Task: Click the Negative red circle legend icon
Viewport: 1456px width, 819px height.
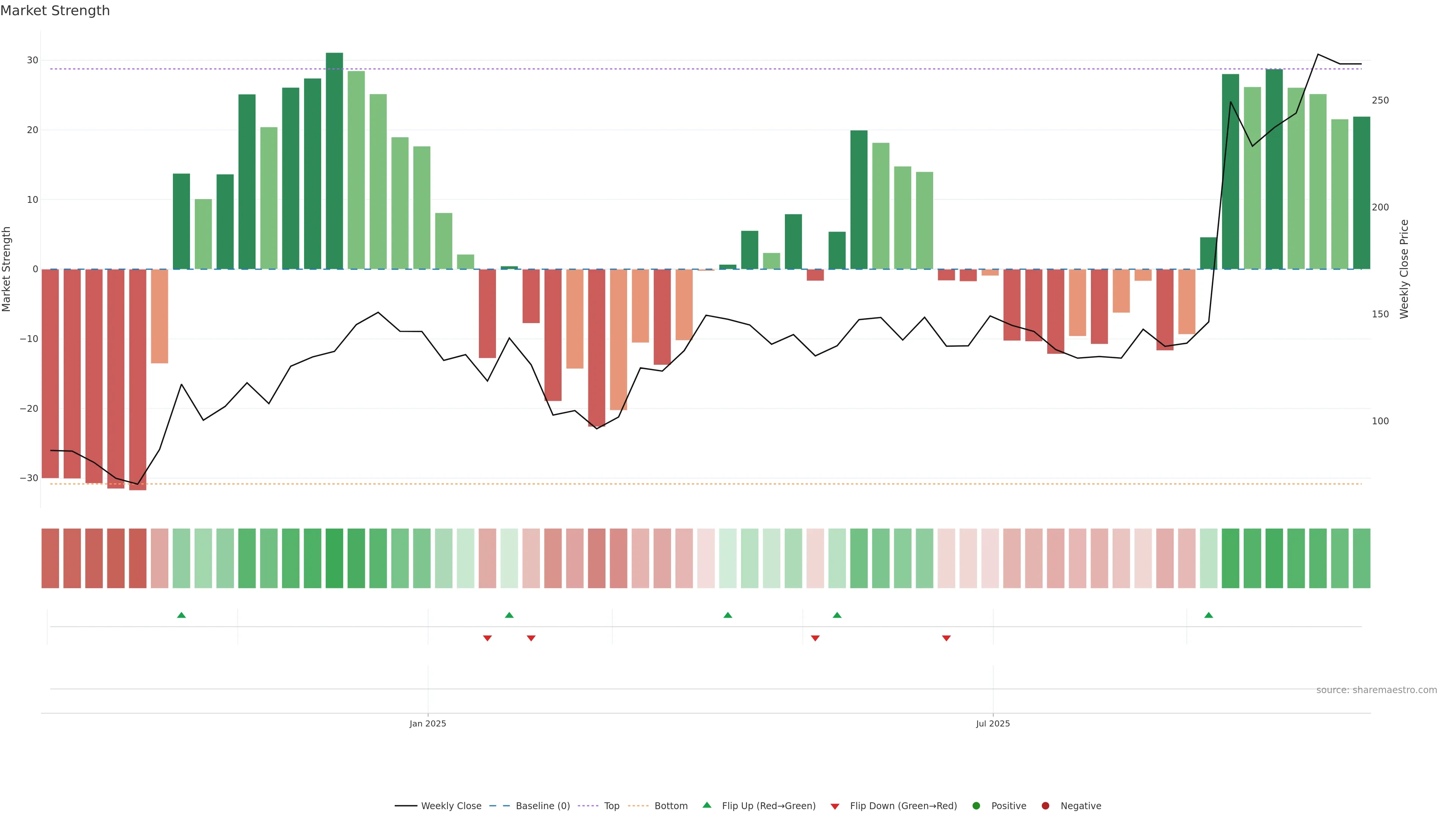Action: (1045, 806)
